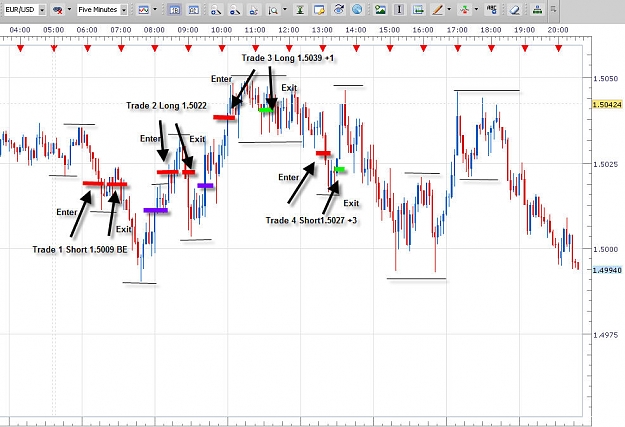Select the 'Trade 4 Short1.5027 +3' label

click(311, 220)
